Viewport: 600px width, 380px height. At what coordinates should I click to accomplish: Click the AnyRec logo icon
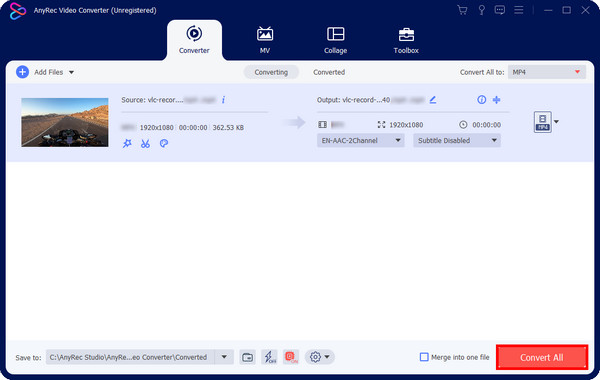(x=18, y=11)
